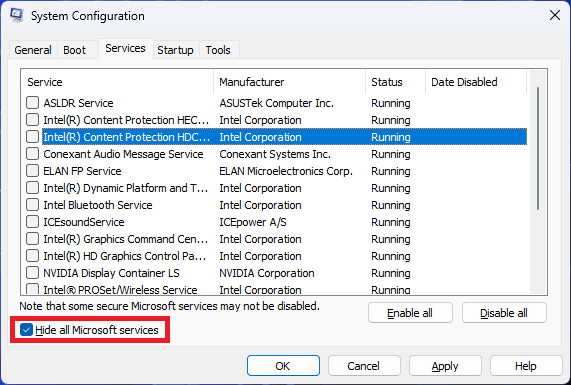Switch to the General tab

[x=33, y=50]
